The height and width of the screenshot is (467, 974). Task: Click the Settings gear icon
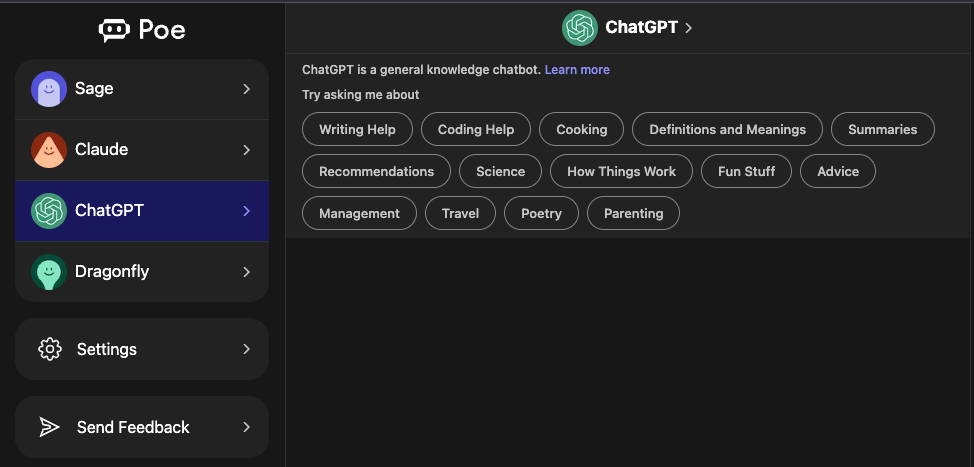(50, 349)
